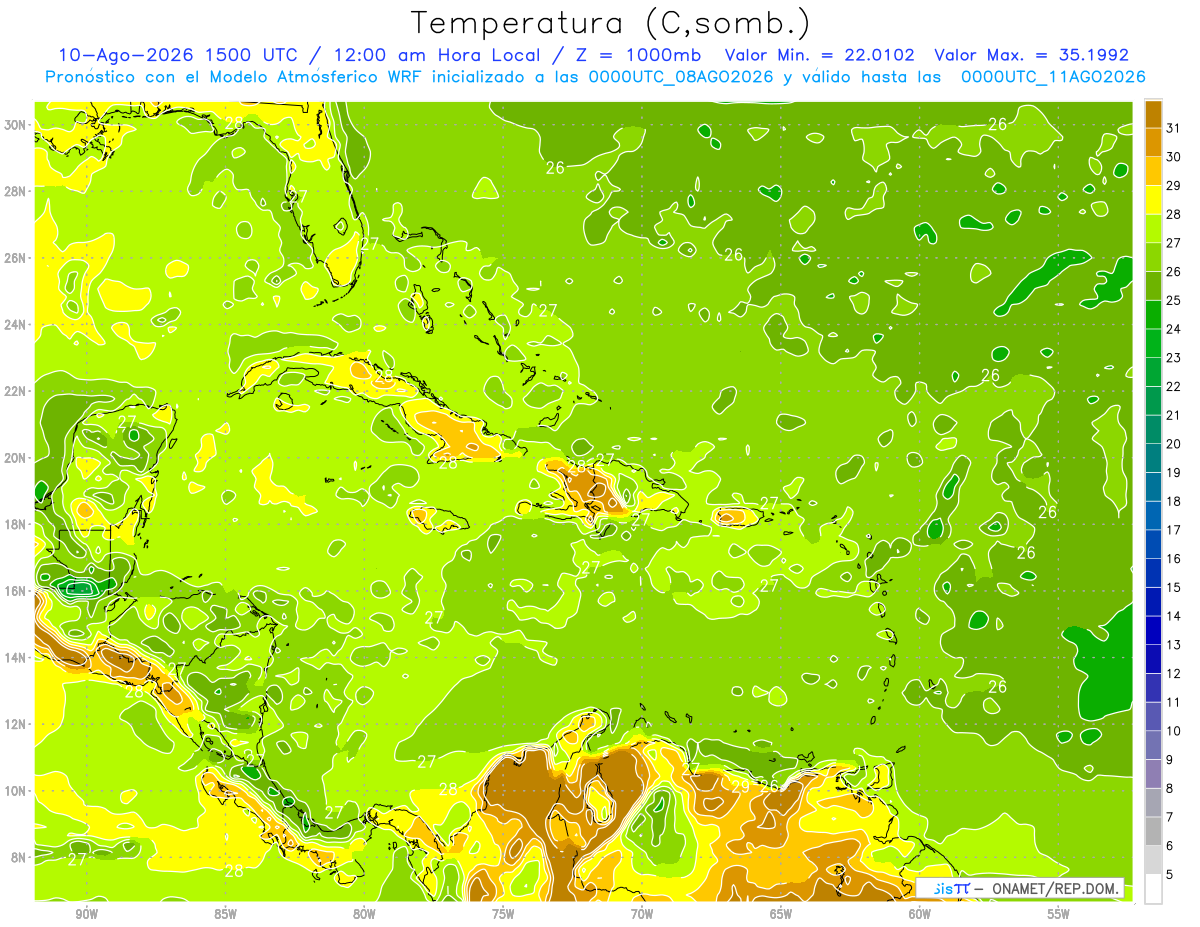Click the "5" label on the color scale

1170,874
